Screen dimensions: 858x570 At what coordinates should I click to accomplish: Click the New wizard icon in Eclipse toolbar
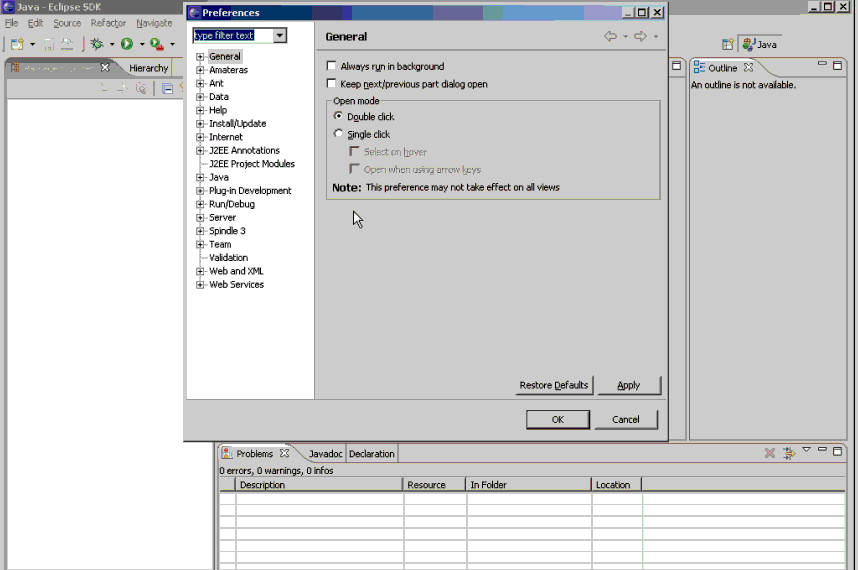pos(18,44)
